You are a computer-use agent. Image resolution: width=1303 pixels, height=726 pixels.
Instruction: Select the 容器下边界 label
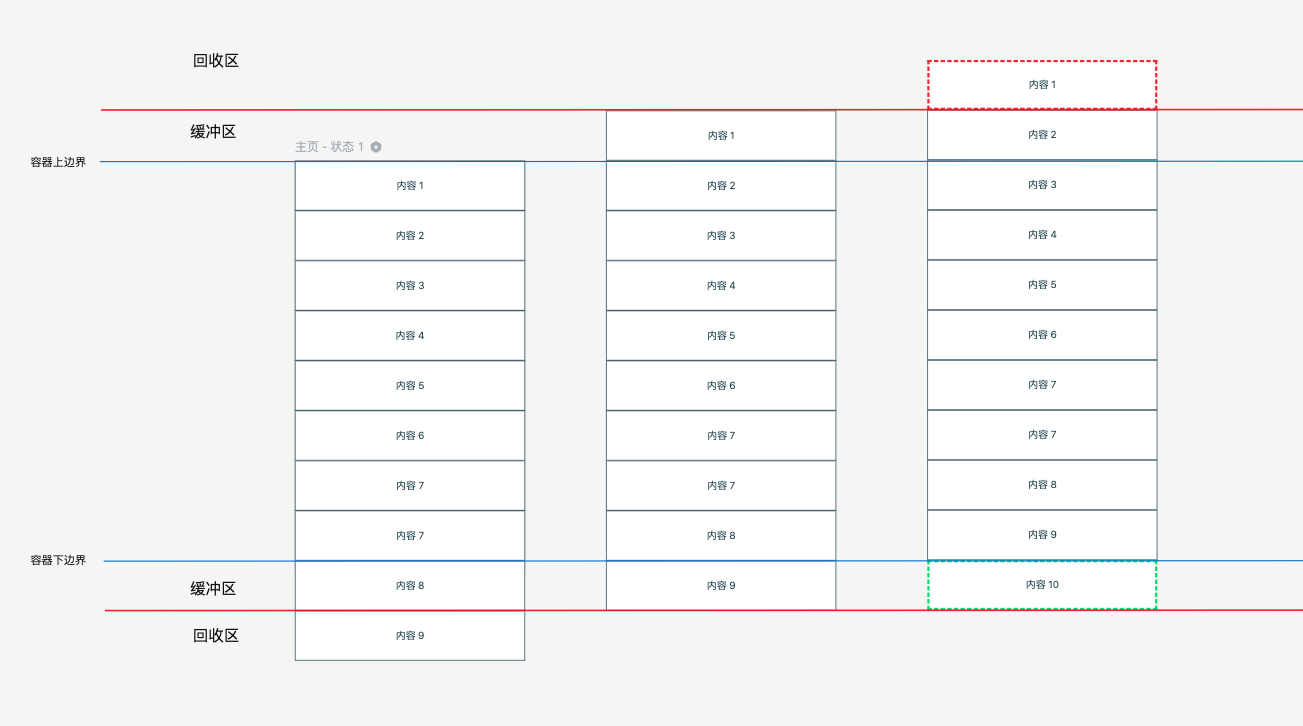click(58, 561)
